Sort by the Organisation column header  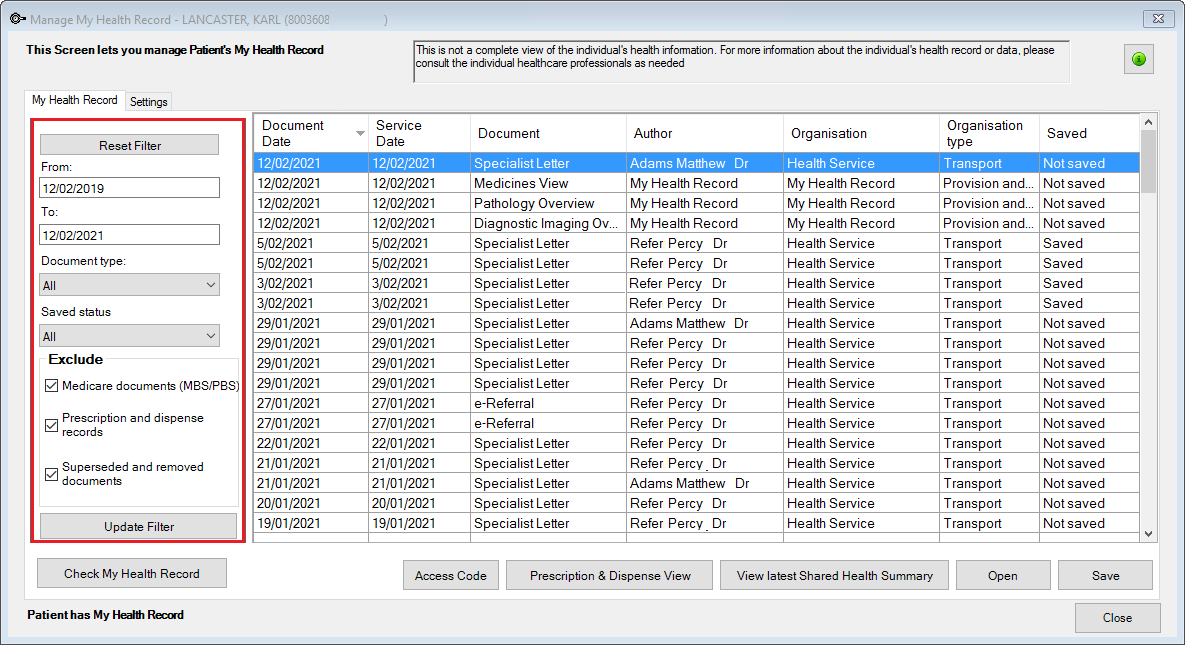(x=862, y=133)
